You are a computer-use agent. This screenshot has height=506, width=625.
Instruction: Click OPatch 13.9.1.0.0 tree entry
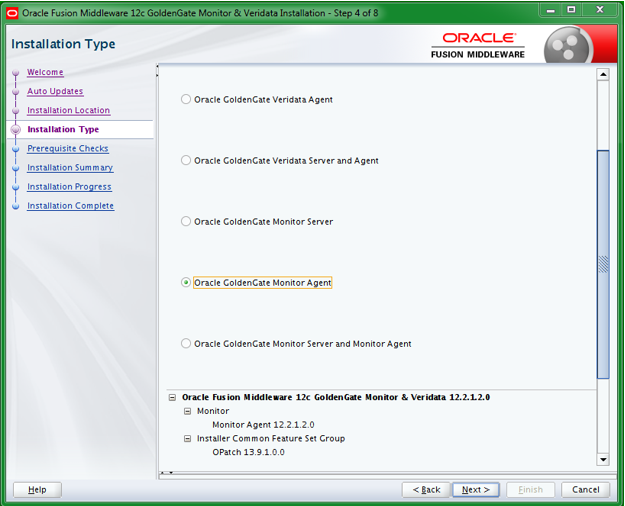click(248, 452)
